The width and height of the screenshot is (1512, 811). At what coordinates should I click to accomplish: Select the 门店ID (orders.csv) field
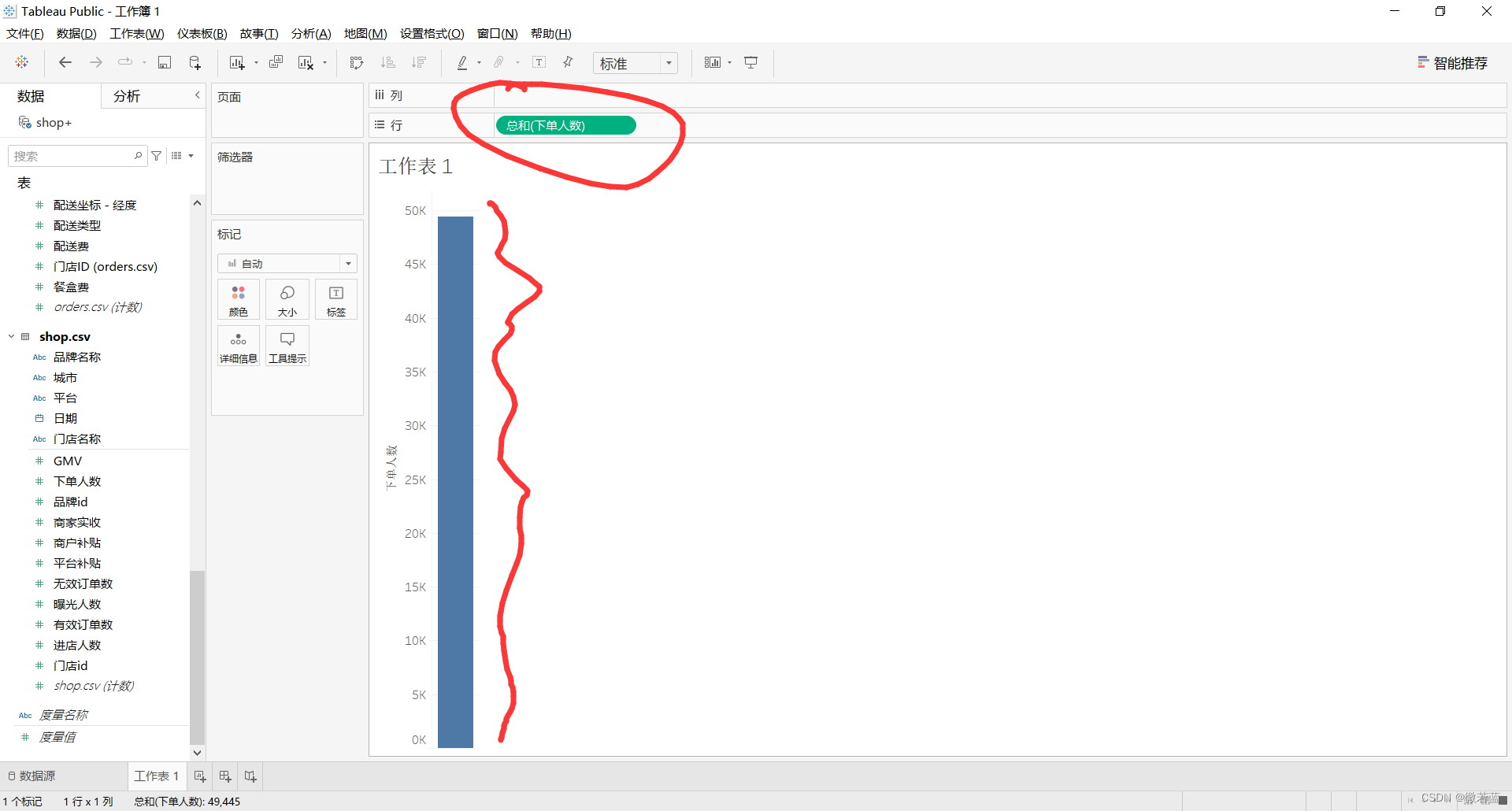tap(106, 266)
